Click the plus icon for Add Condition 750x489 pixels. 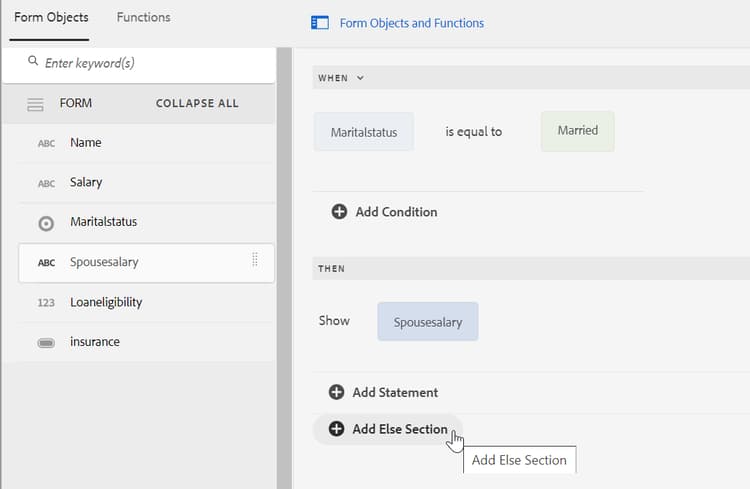click(339, 212)
